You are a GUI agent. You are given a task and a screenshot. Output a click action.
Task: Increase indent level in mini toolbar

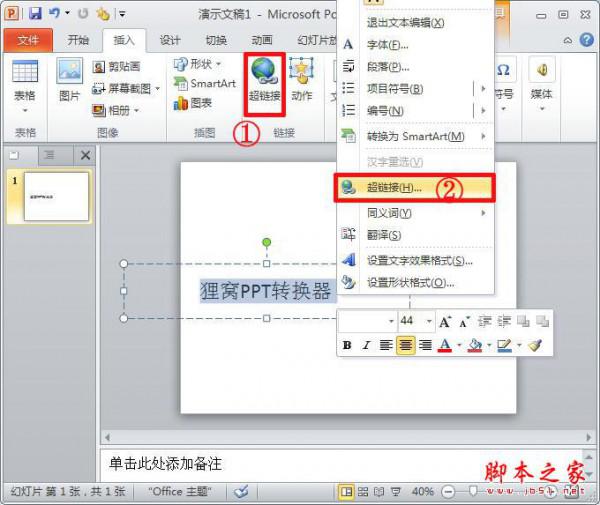(x=504, y=322)
